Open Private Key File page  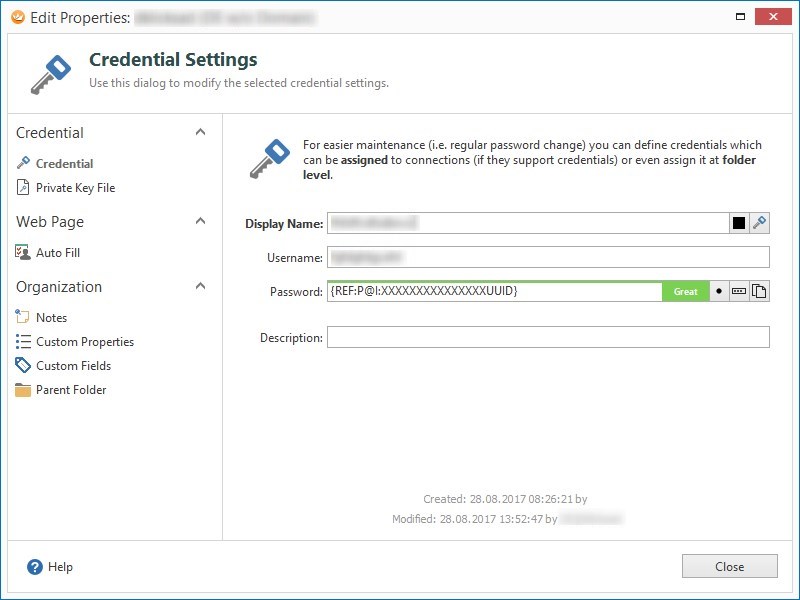75,188
